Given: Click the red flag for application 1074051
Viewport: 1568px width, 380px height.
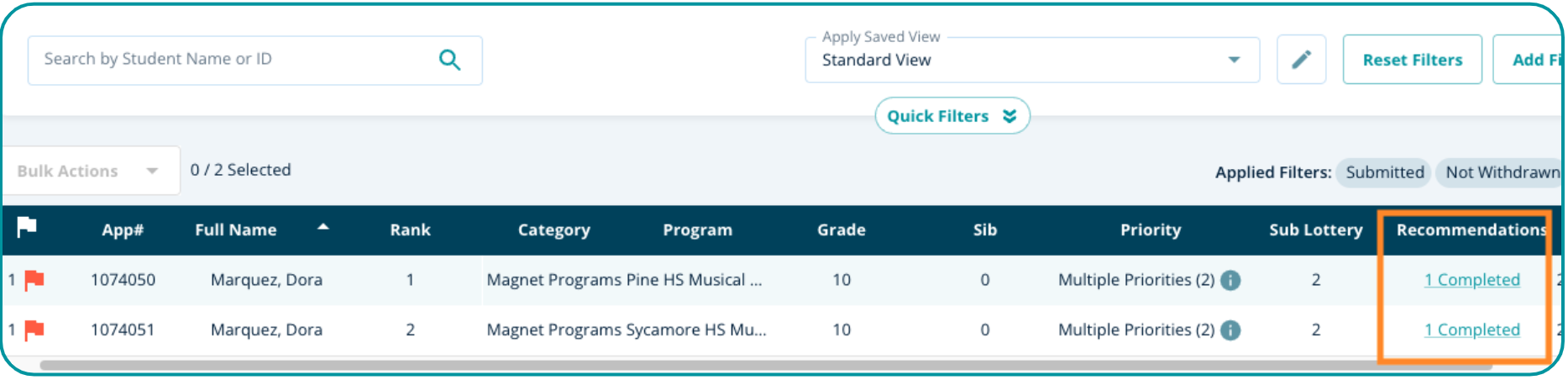Looking at the screenshot, I should 34,330.
